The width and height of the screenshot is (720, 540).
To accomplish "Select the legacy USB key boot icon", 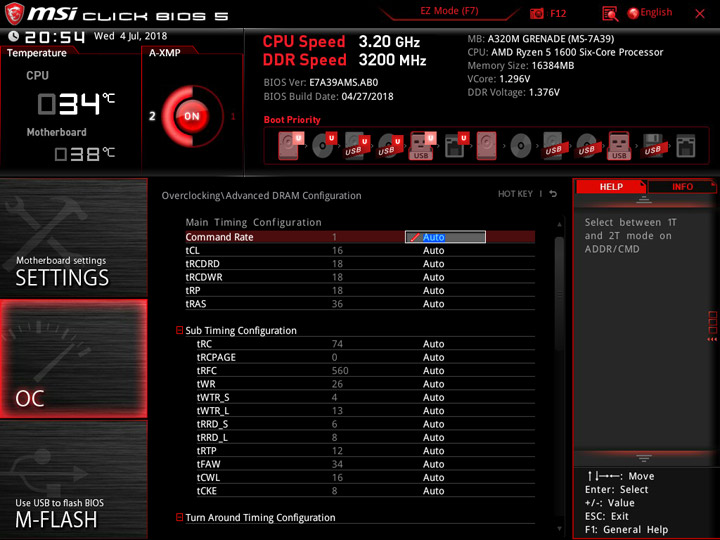I will click(x=619, y=146).
